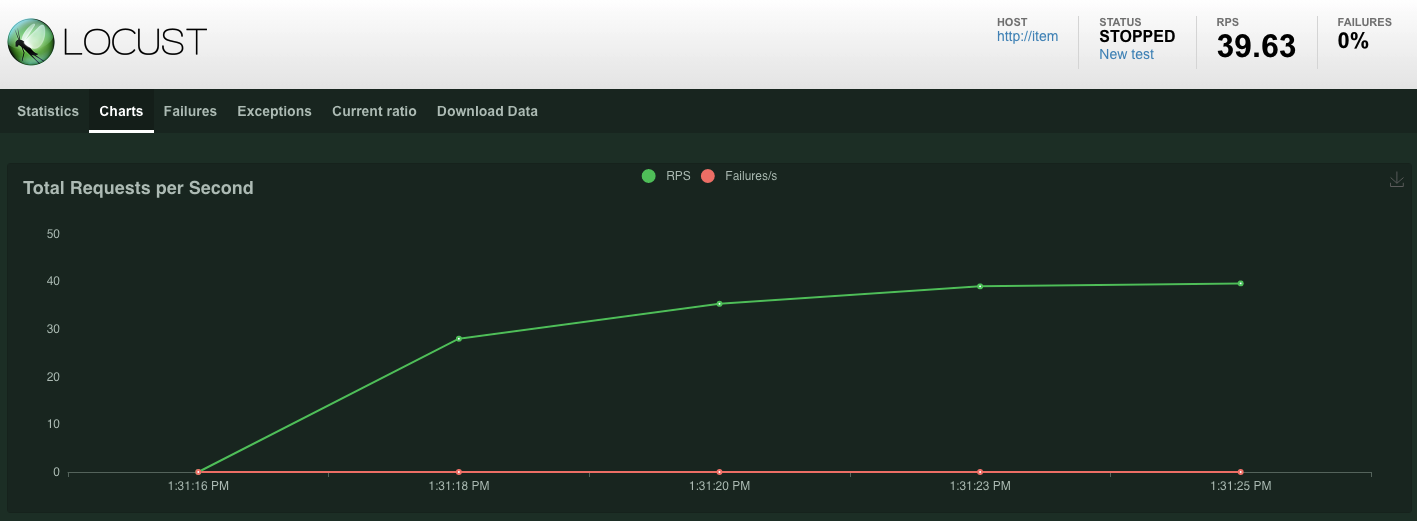Viewport: 1417px width, 521px height.
Task: Click green RPS data point at 1:31:18 PM
Action: pos(459,339)
